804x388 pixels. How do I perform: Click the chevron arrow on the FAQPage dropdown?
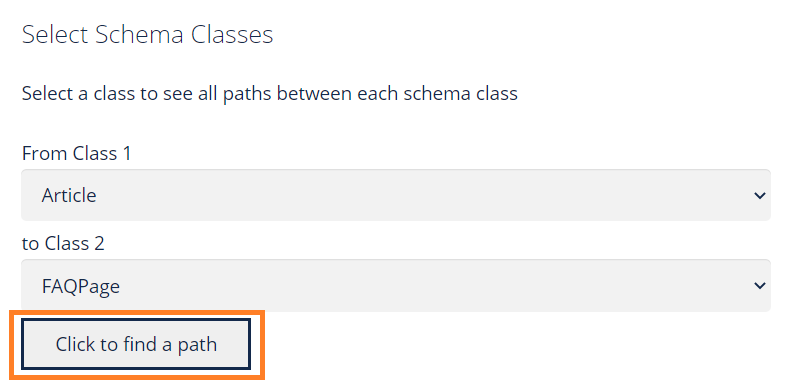(x=759, y=285)
